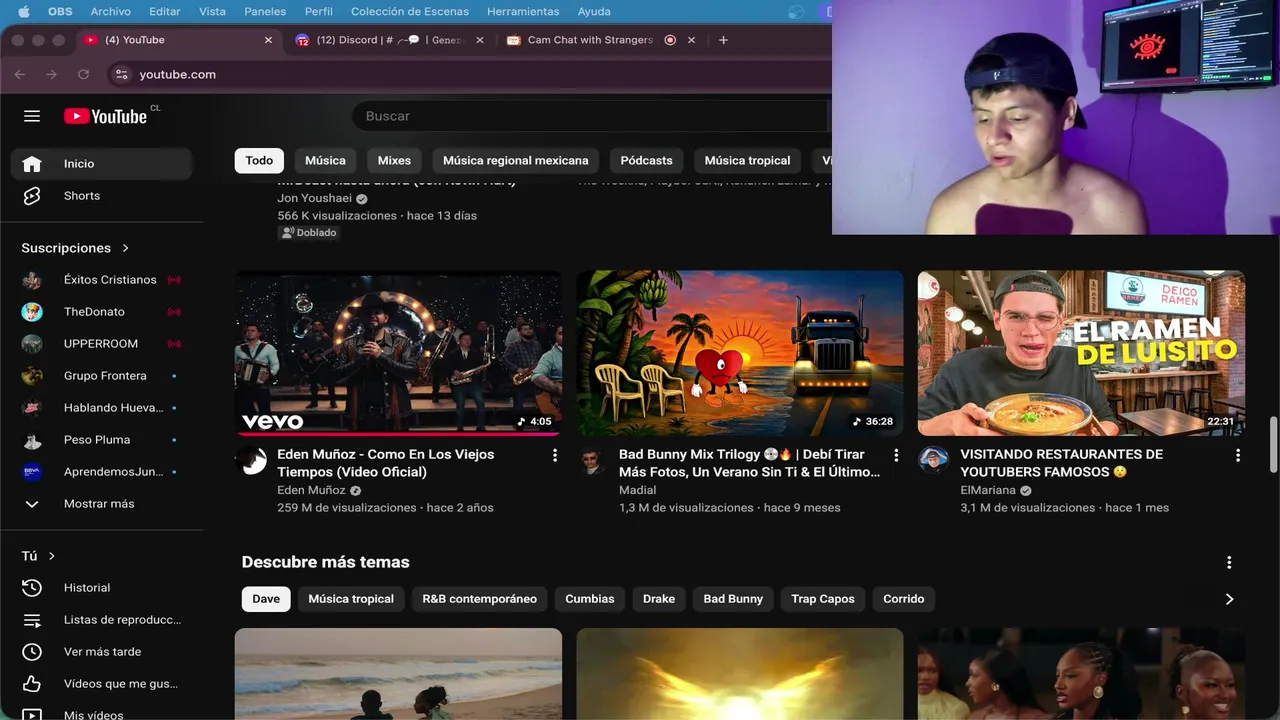The image size is (1280, 720).
Task: Select the Trap Capos topic chip
Action: (x=823, y=599)
